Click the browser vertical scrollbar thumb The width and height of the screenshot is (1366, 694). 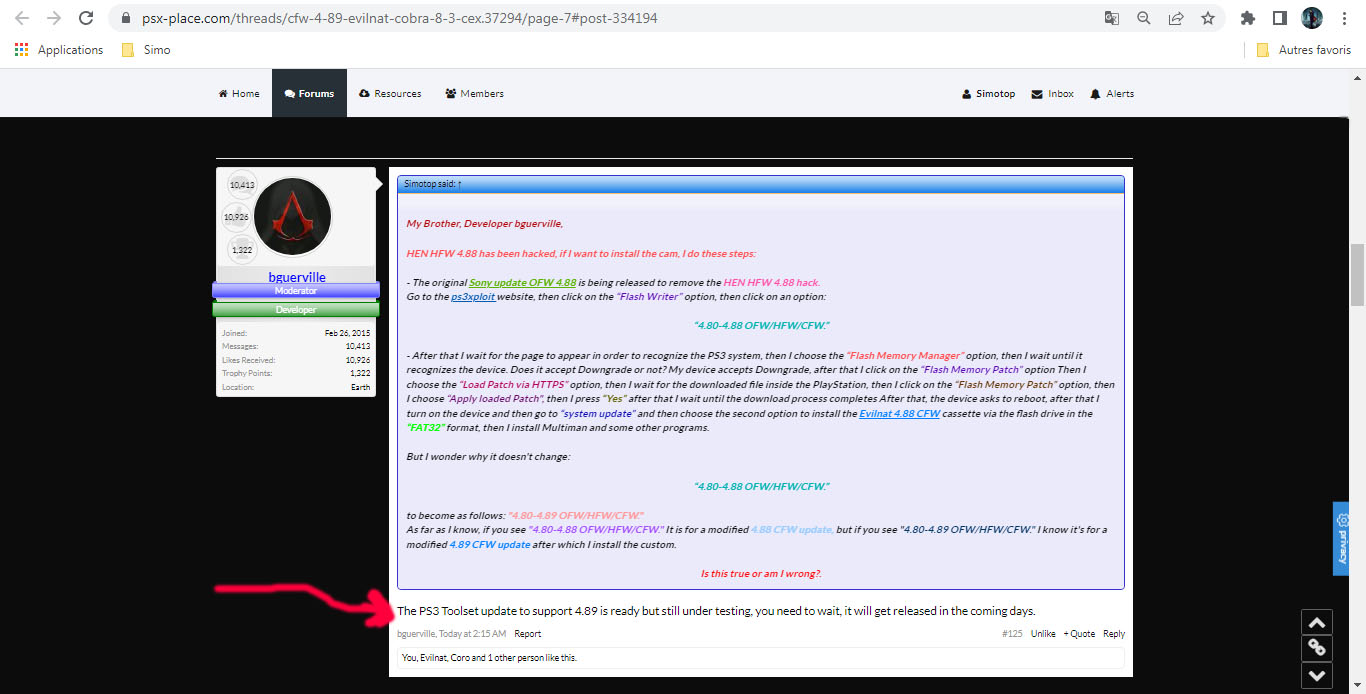coord(1357,275)
